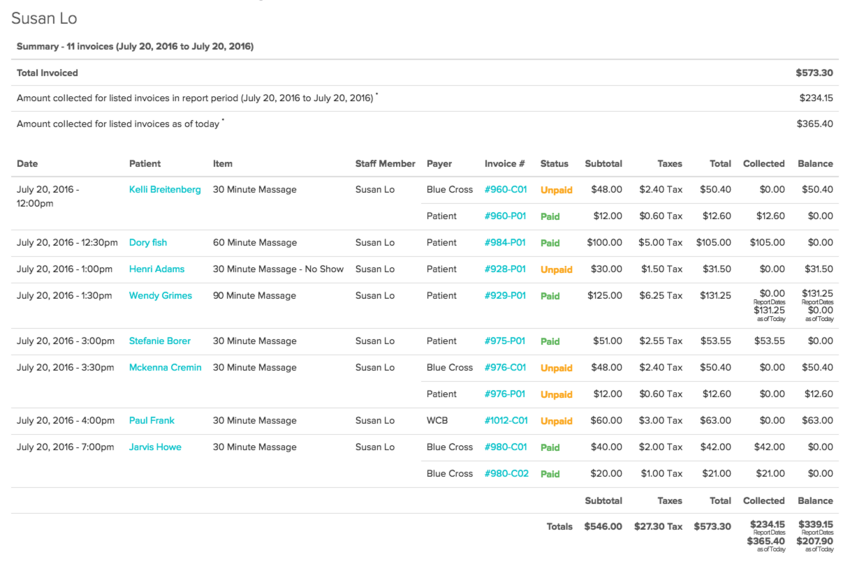Viewport: 850px width, 573px height.
Task: Click invoice number #928-P01
Action: pyautogui.click(x=505, y=269)
